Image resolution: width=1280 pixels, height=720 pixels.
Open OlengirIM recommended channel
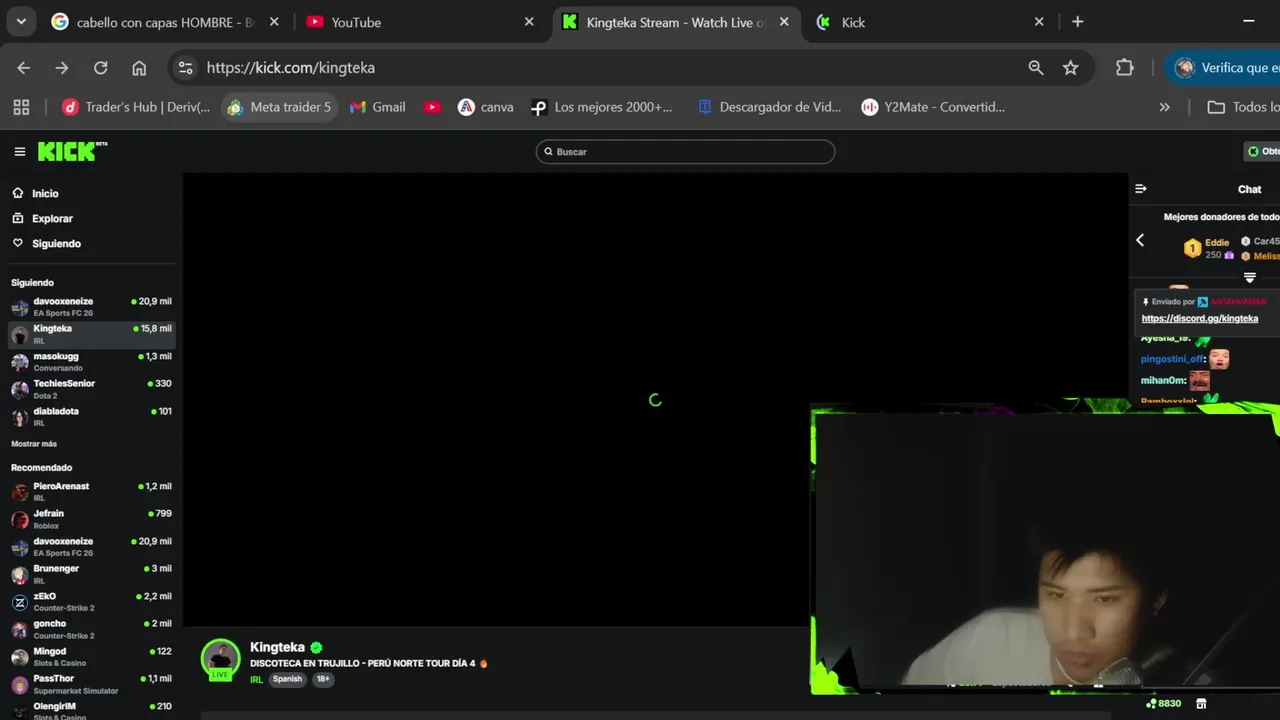tap(91, 710)
